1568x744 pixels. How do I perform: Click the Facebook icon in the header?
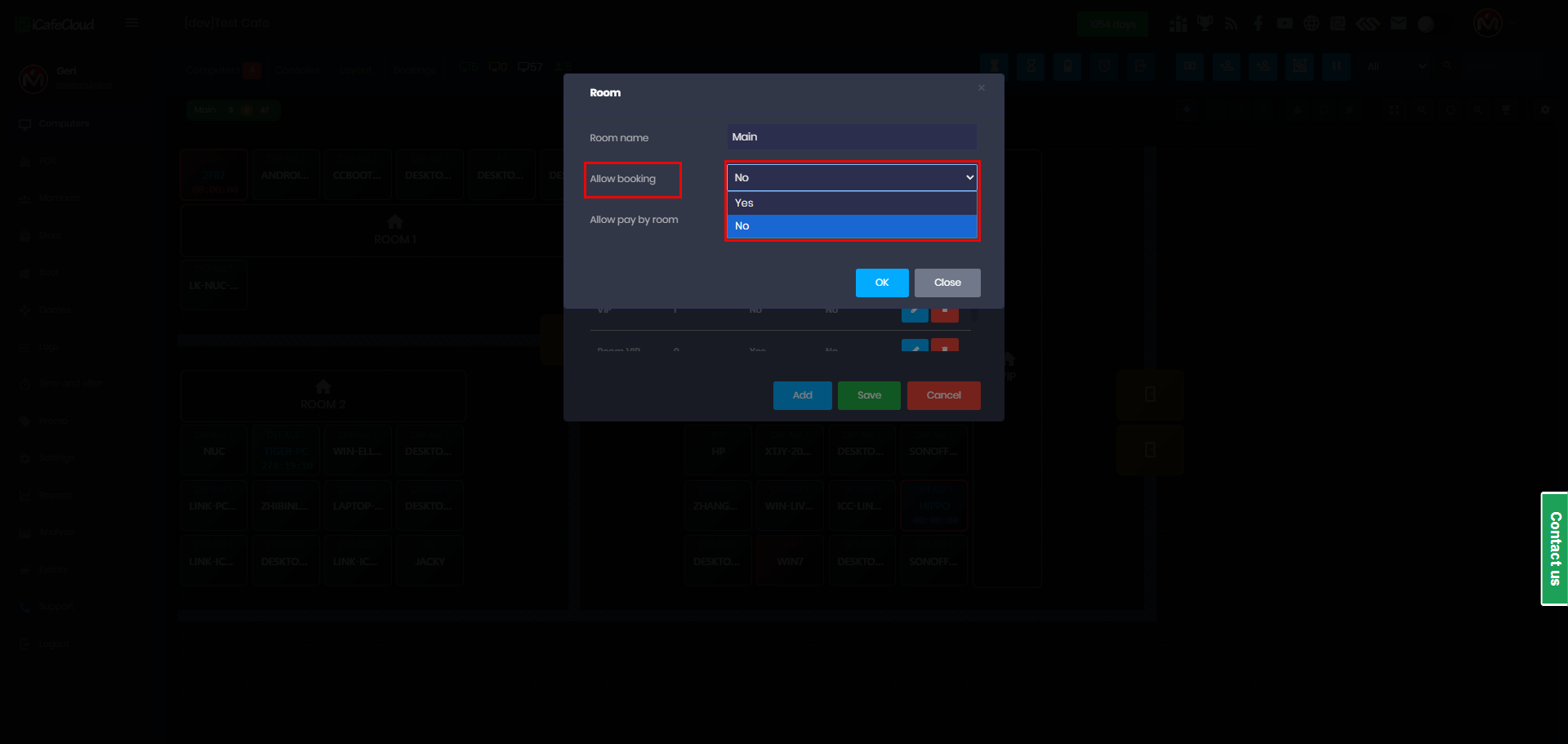(1258, 24)
